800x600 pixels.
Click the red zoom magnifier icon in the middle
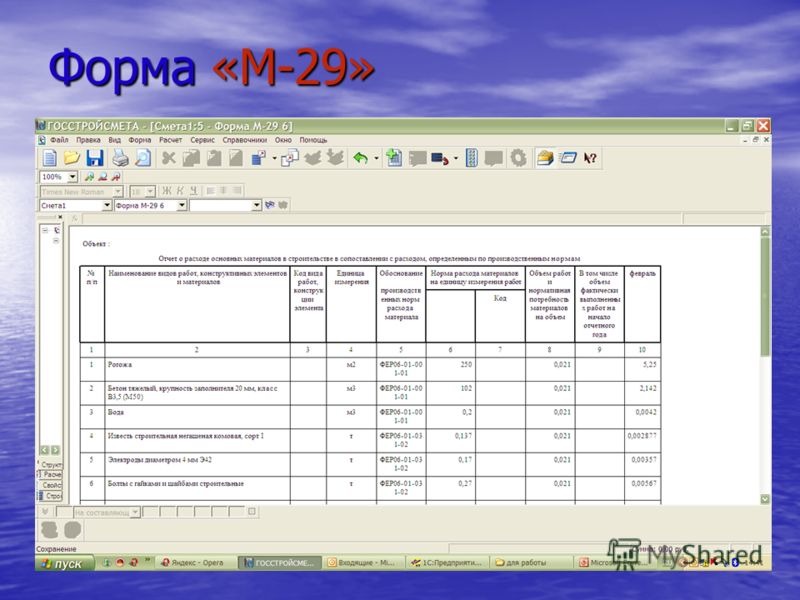(103, 177)
